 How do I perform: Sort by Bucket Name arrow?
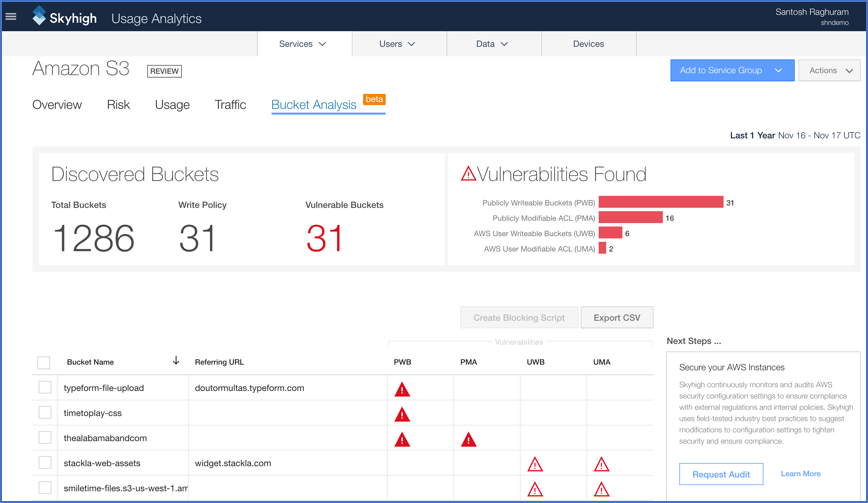pos(176,361)
